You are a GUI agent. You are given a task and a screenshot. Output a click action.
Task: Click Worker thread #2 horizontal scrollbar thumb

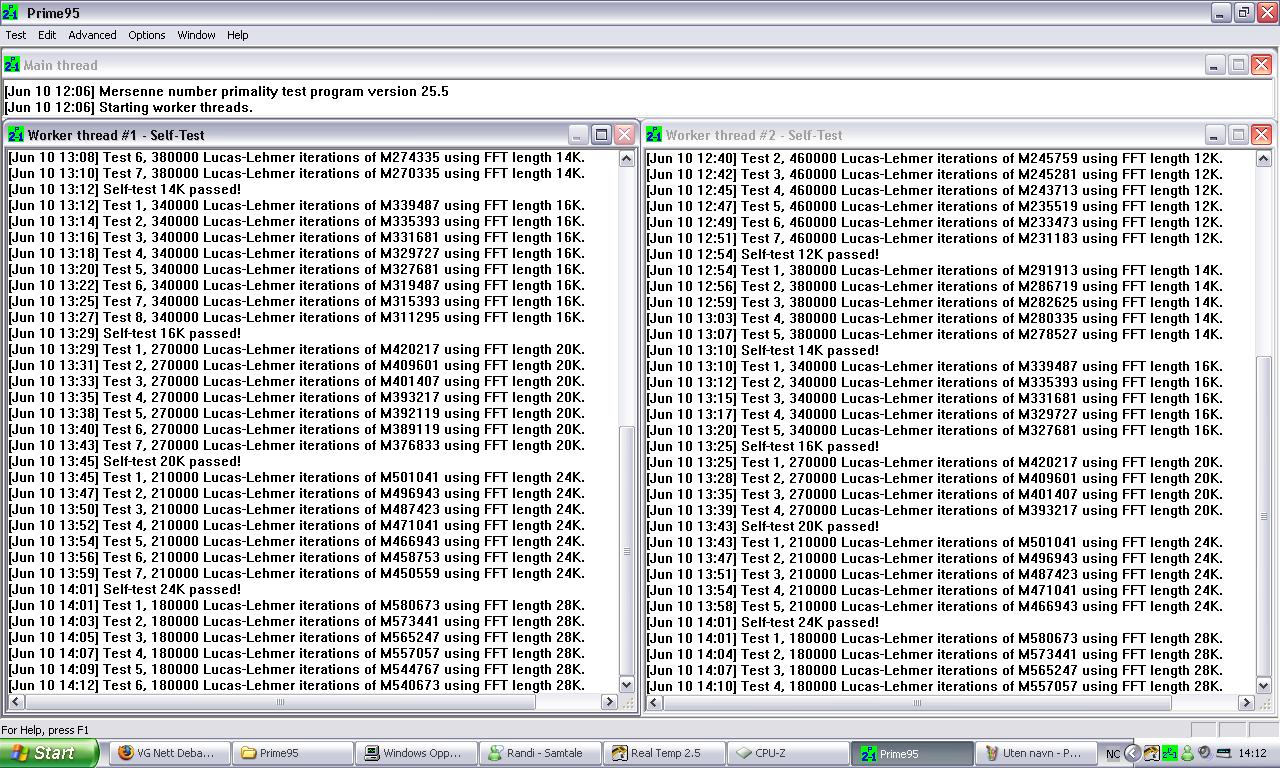coord(918,702)
